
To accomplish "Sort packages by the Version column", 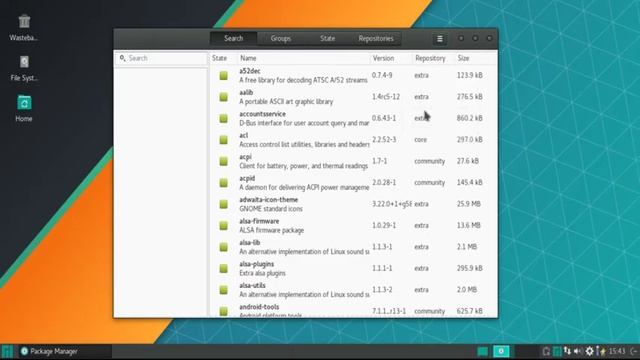I will tap(391, 58).
